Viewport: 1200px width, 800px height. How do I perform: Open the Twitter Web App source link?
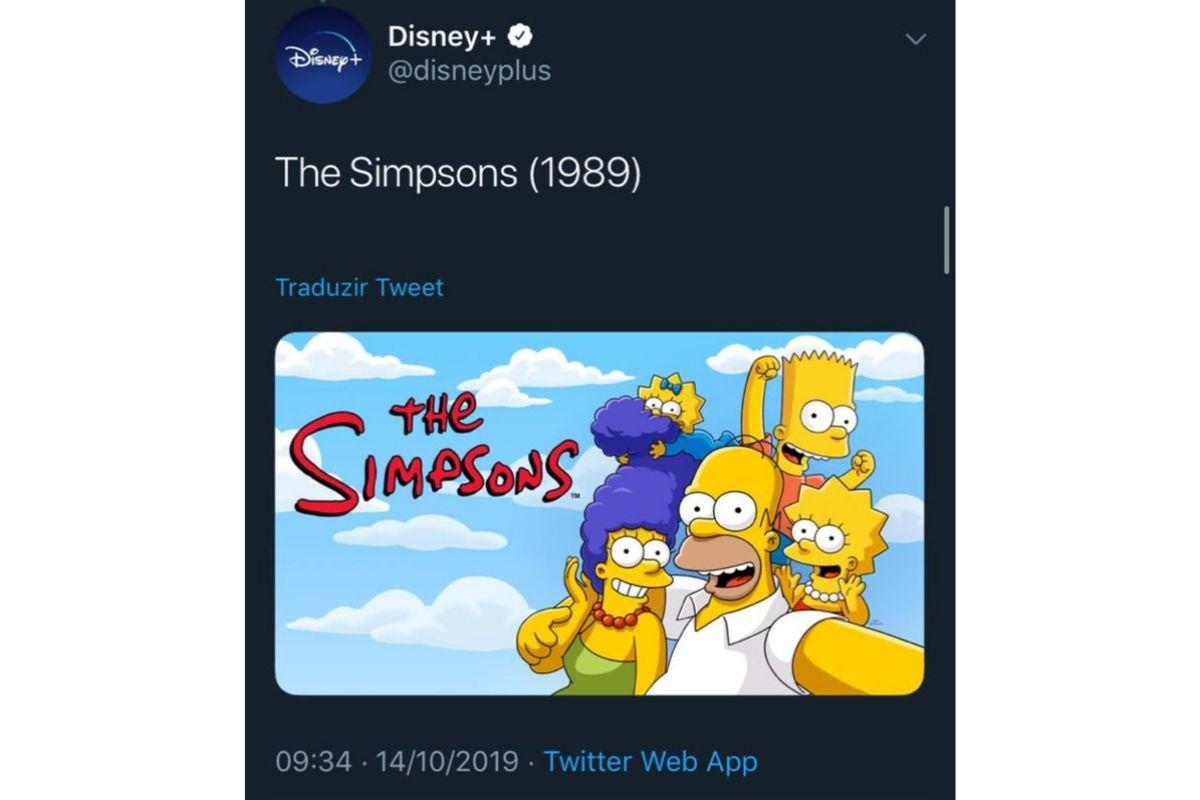651,762
